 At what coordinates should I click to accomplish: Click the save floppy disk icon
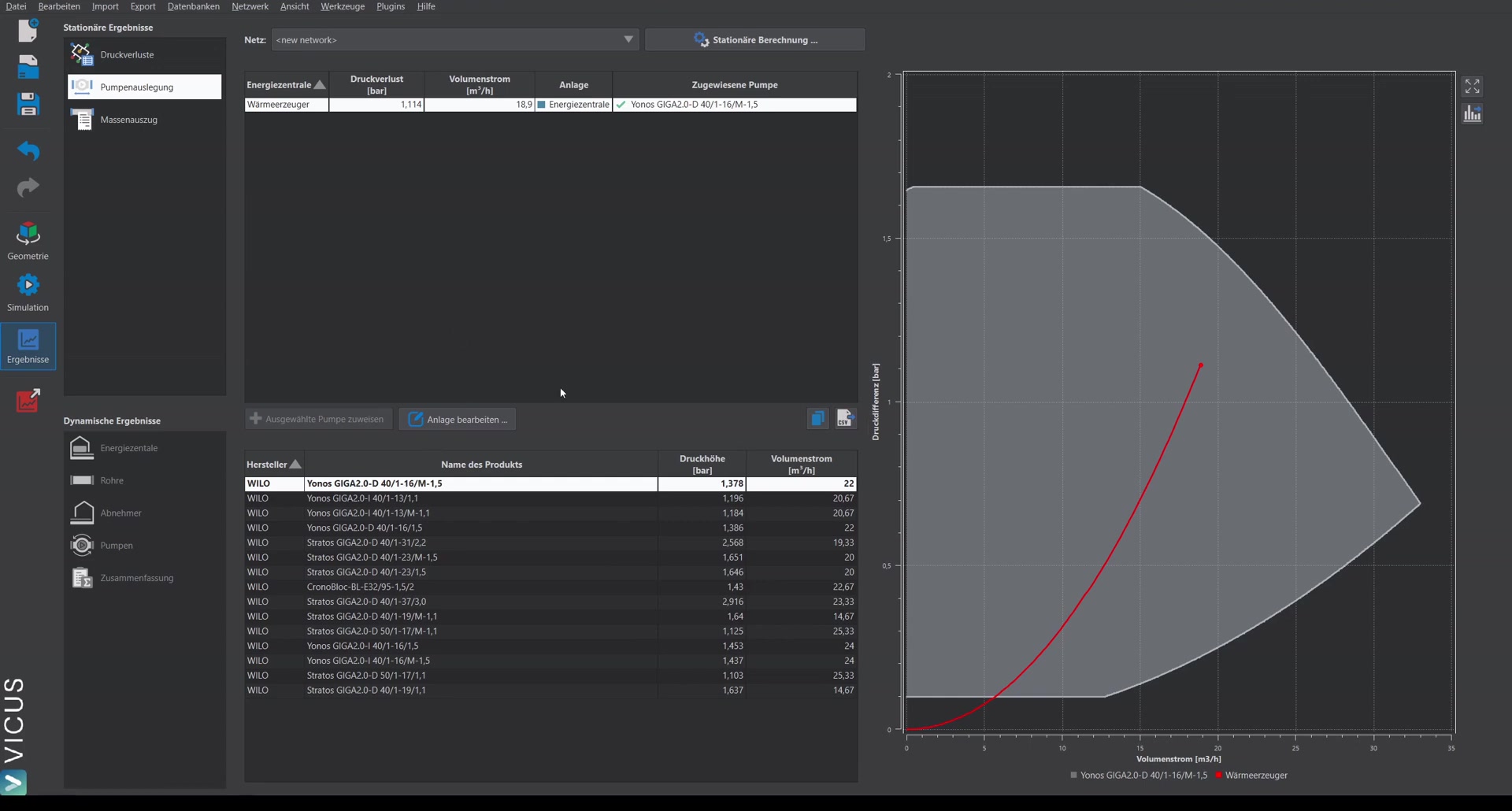tap(28, 104)
